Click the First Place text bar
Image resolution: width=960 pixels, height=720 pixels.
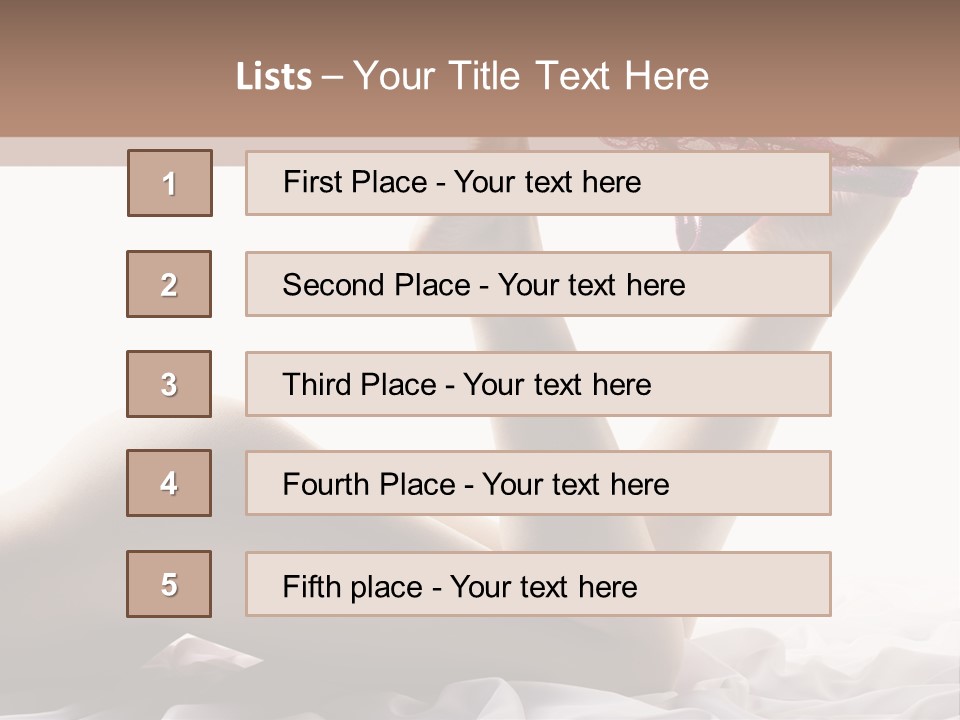(x=538, y=182)
